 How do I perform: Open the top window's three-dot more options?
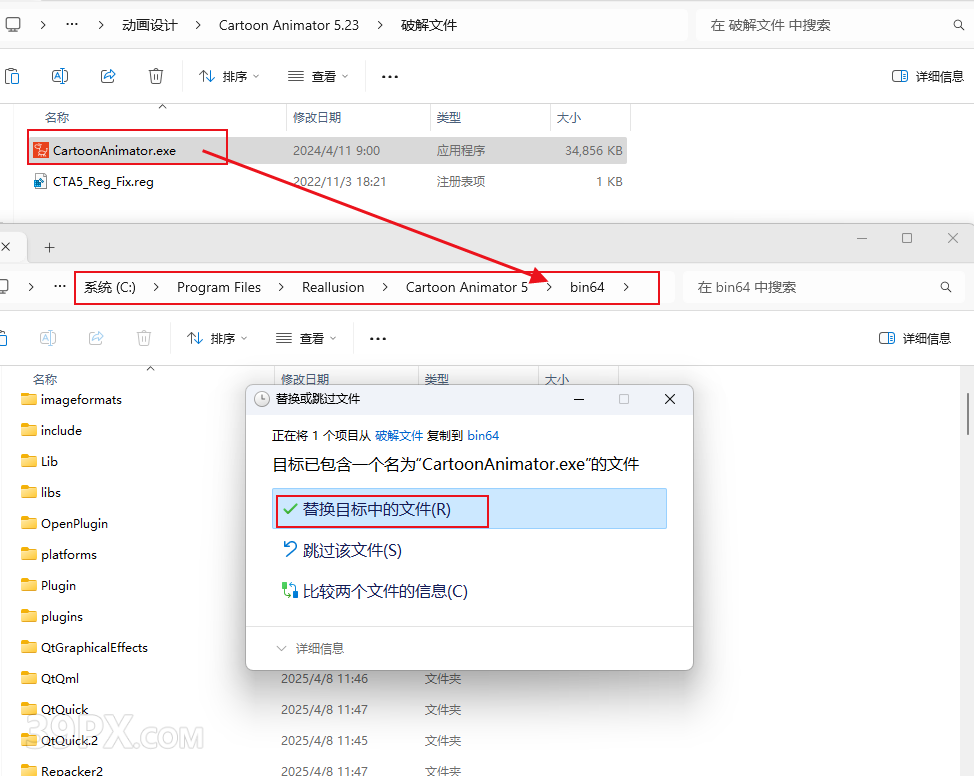coord(390,76)
